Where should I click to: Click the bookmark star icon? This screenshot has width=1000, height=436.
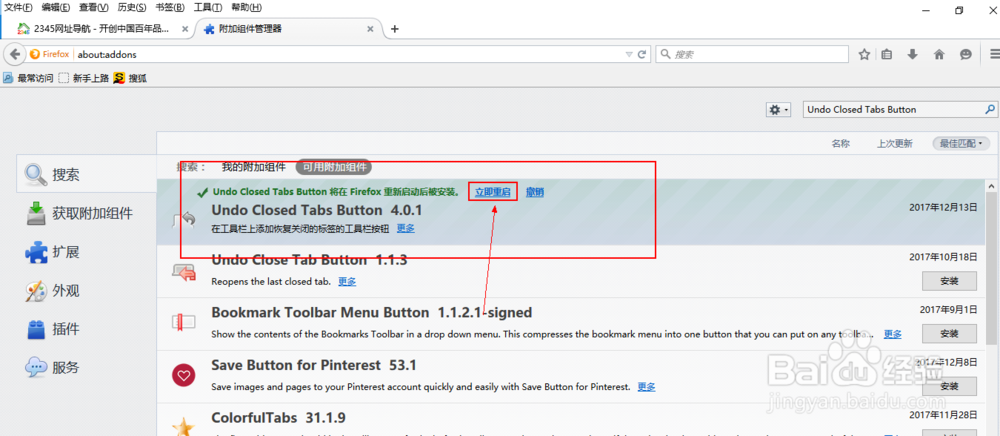click(864, 55)
